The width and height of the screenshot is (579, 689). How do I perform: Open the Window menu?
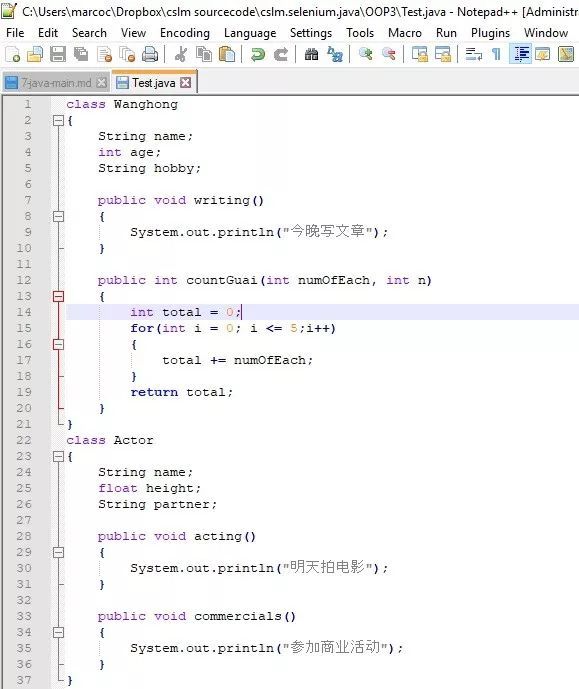click(x=546, y=33)
